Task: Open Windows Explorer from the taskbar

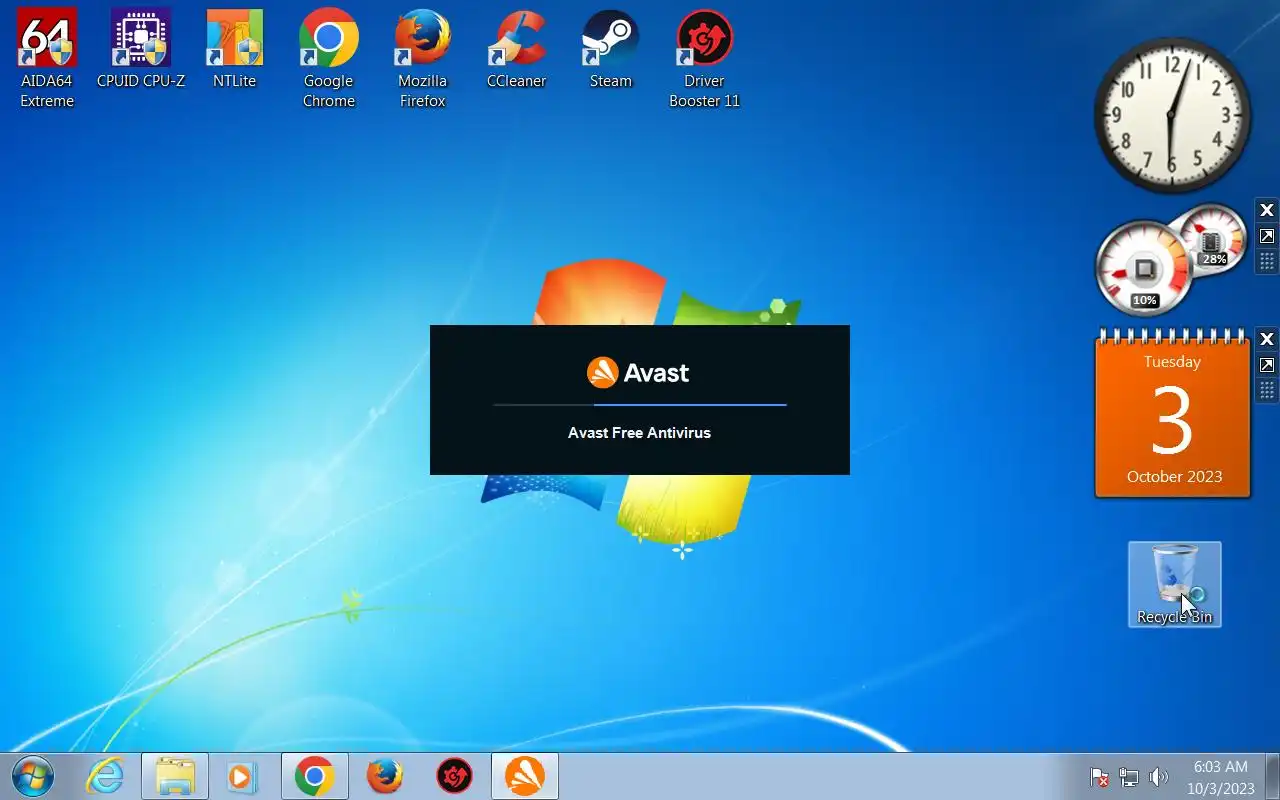Action: pos(175,776)
